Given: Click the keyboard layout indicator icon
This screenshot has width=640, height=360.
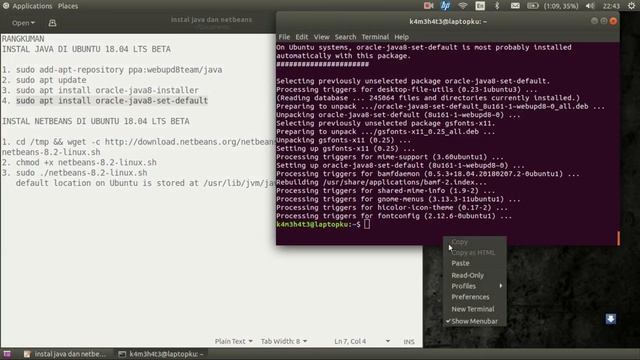Looking at the screenshot, I should (x=480, y=6).
